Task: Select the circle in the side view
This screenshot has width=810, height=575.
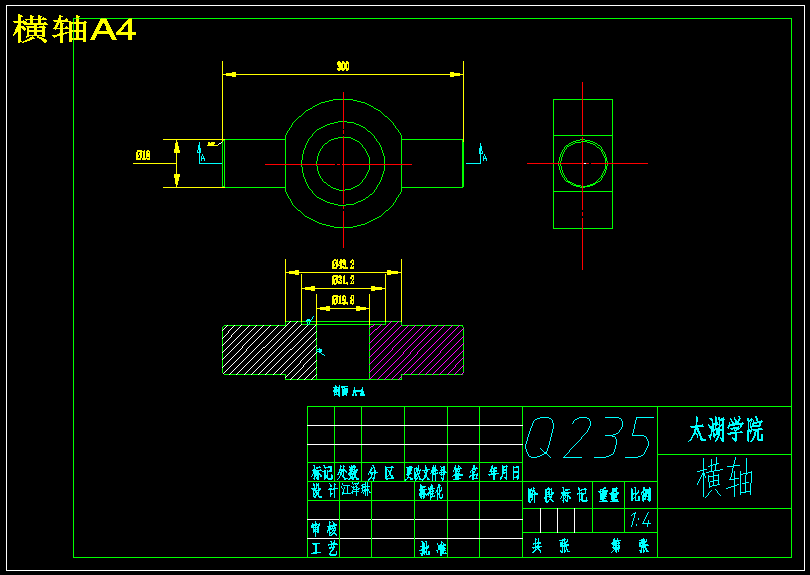Action: point(583,163)
